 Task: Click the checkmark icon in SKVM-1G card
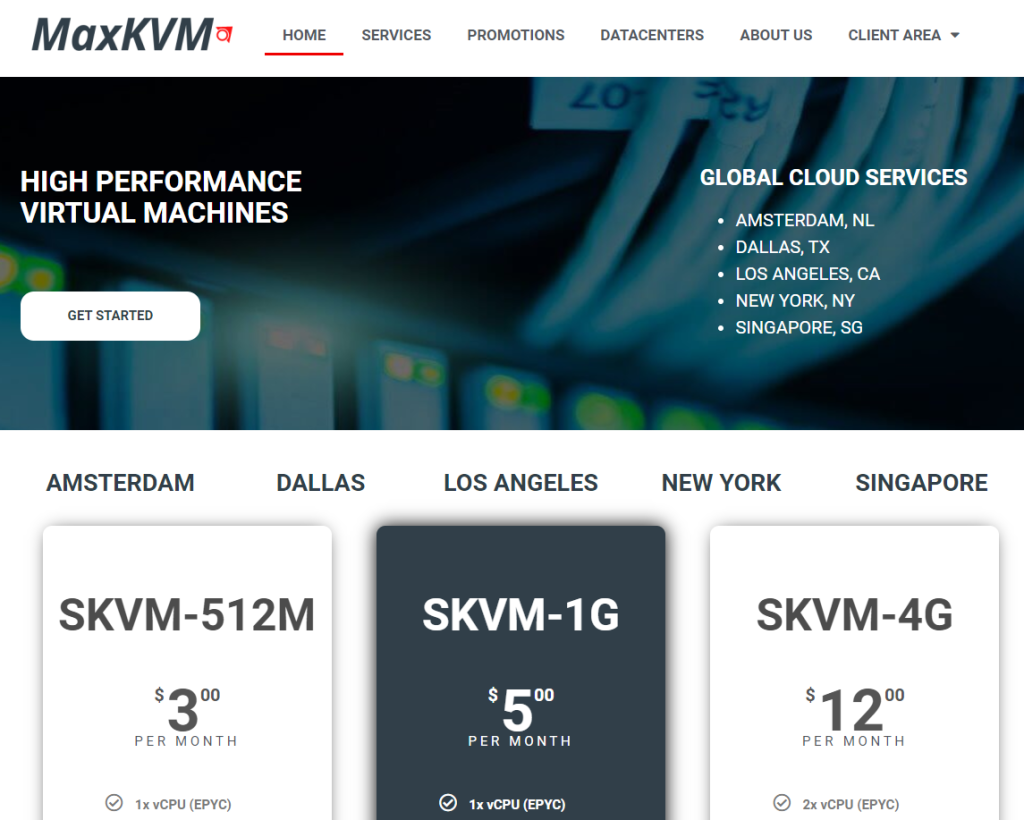448,802
